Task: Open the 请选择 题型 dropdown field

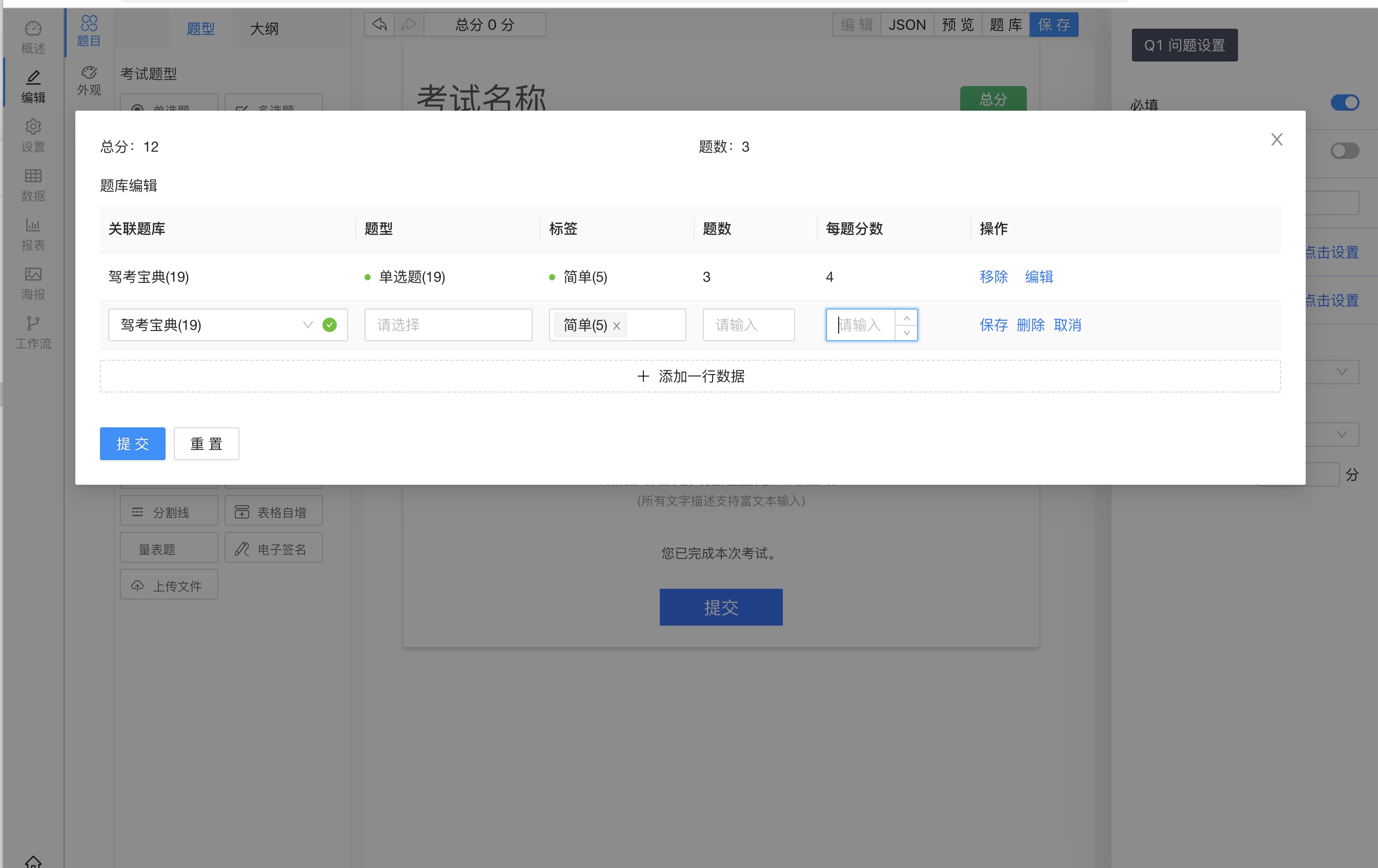Action: tap(448, 324)
